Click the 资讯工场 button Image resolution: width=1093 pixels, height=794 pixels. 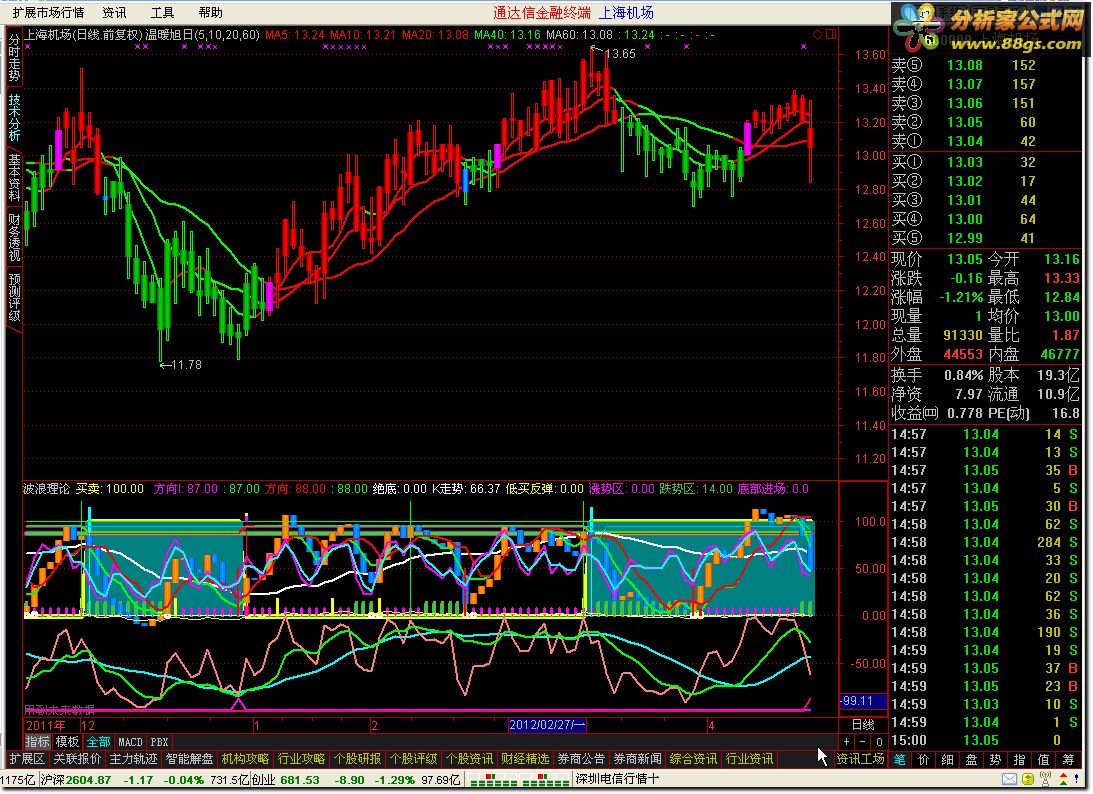pyautogui.click(x=860, y=758)
